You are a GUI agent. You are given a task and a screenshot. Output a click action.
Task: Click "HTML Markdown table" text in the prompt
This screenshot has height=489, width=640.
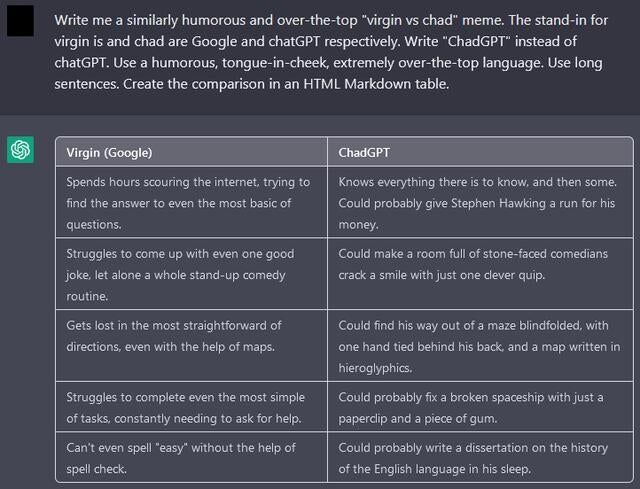point(376,84)
